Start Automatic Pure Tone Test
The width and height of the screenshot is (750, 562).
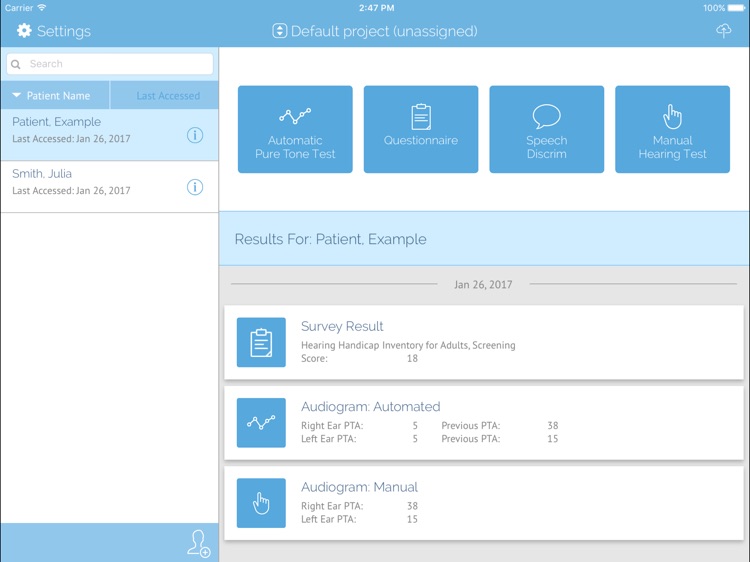[295, 129]
